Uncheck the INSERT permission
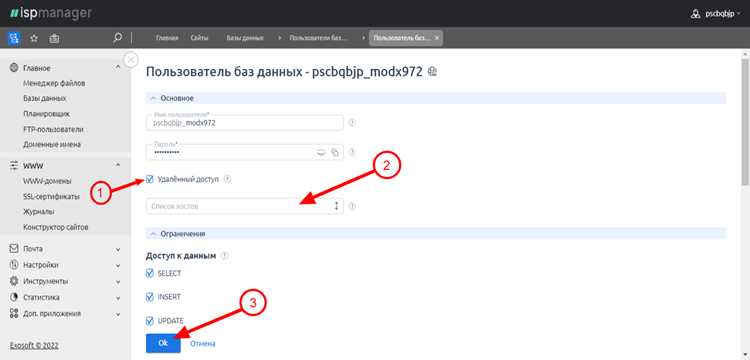This screenshot has height=360, width=750. pos(150,297)
